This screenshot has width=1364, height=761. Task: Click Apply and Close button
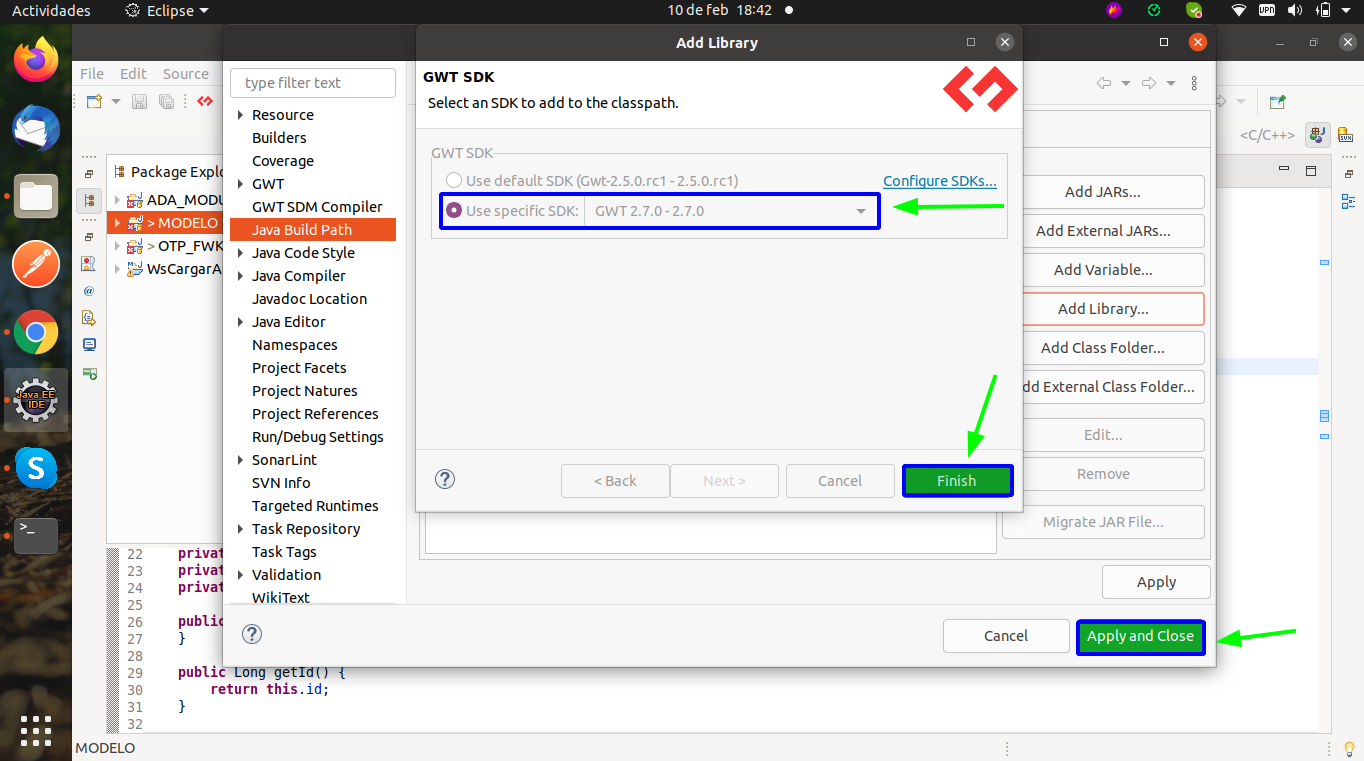(1140, 636)
